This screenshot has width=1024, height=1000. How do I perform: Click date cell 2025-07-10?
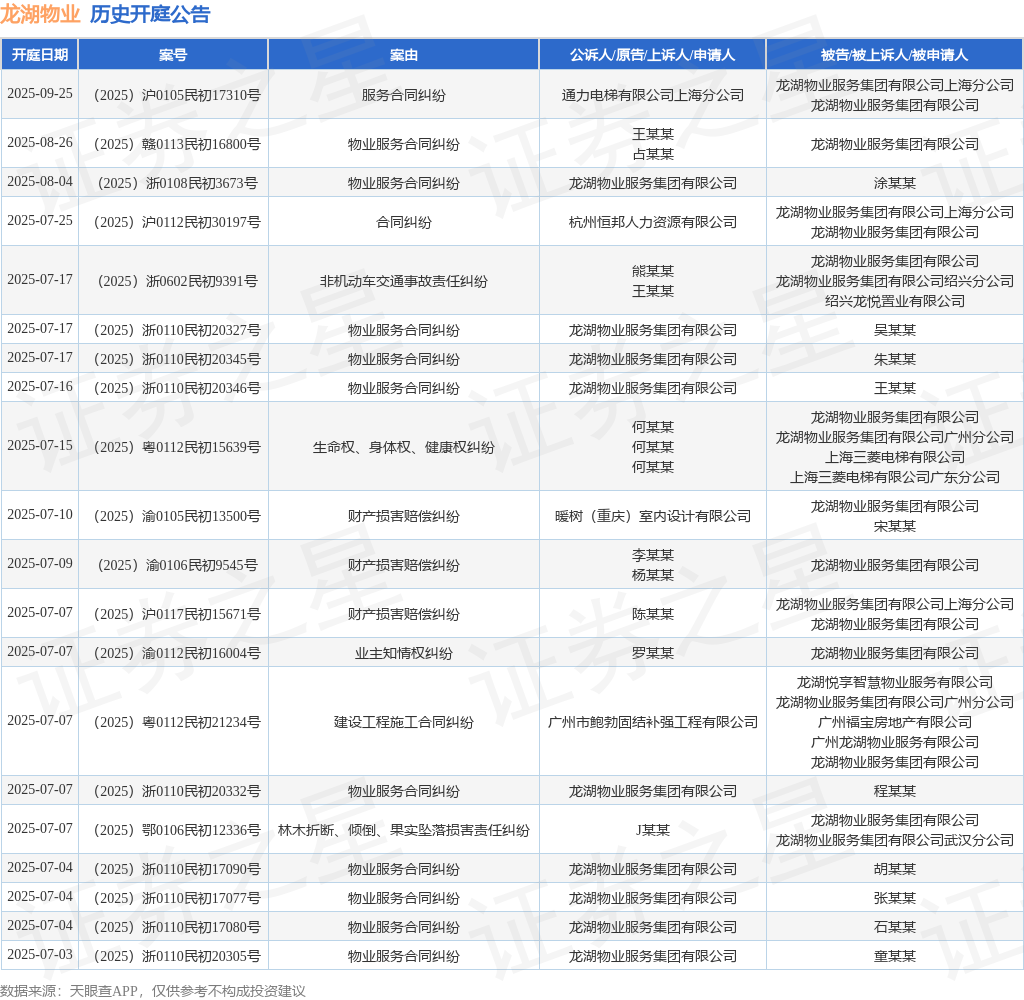(x=40, y=515)
